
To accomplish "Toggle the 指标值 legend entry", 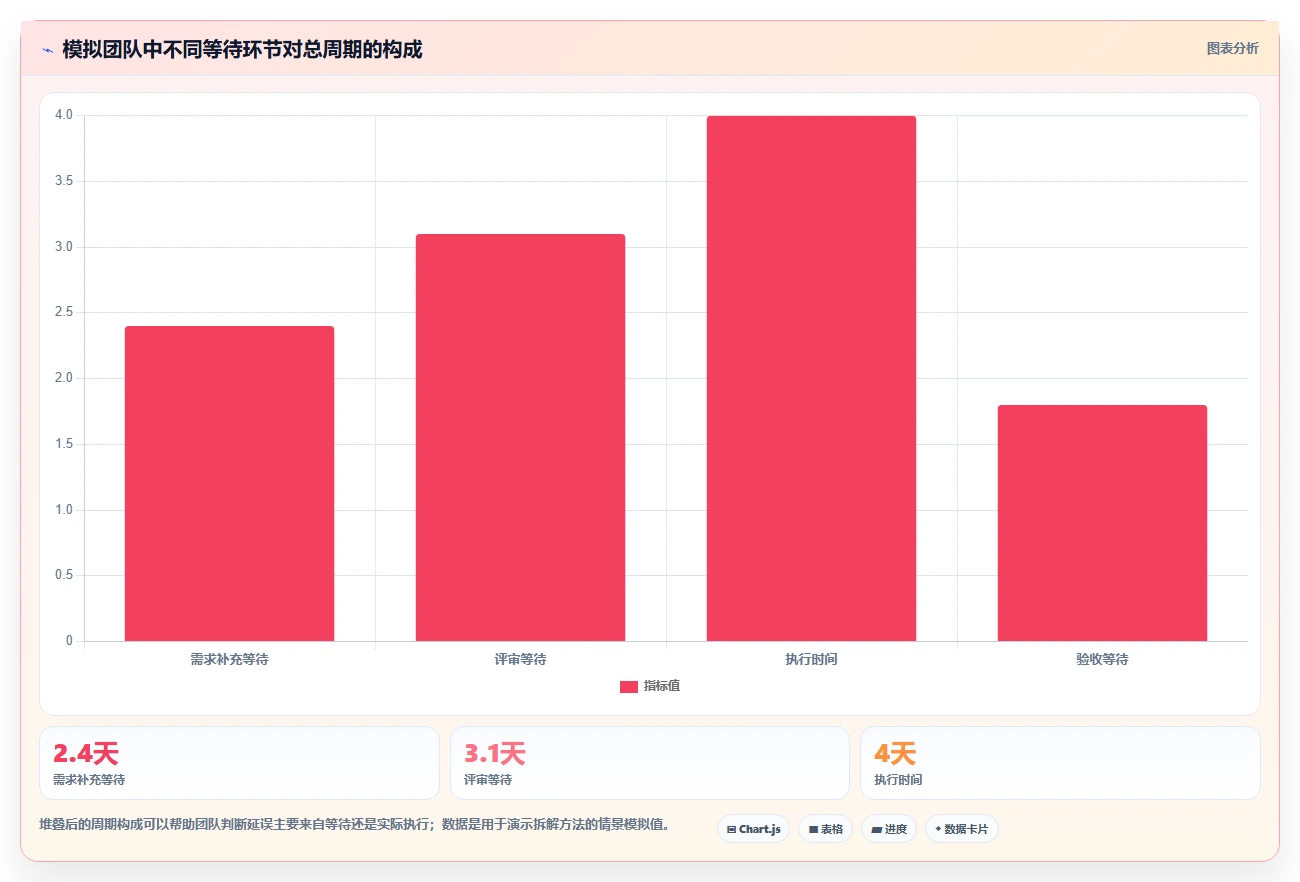I will (x=650, y=686).
